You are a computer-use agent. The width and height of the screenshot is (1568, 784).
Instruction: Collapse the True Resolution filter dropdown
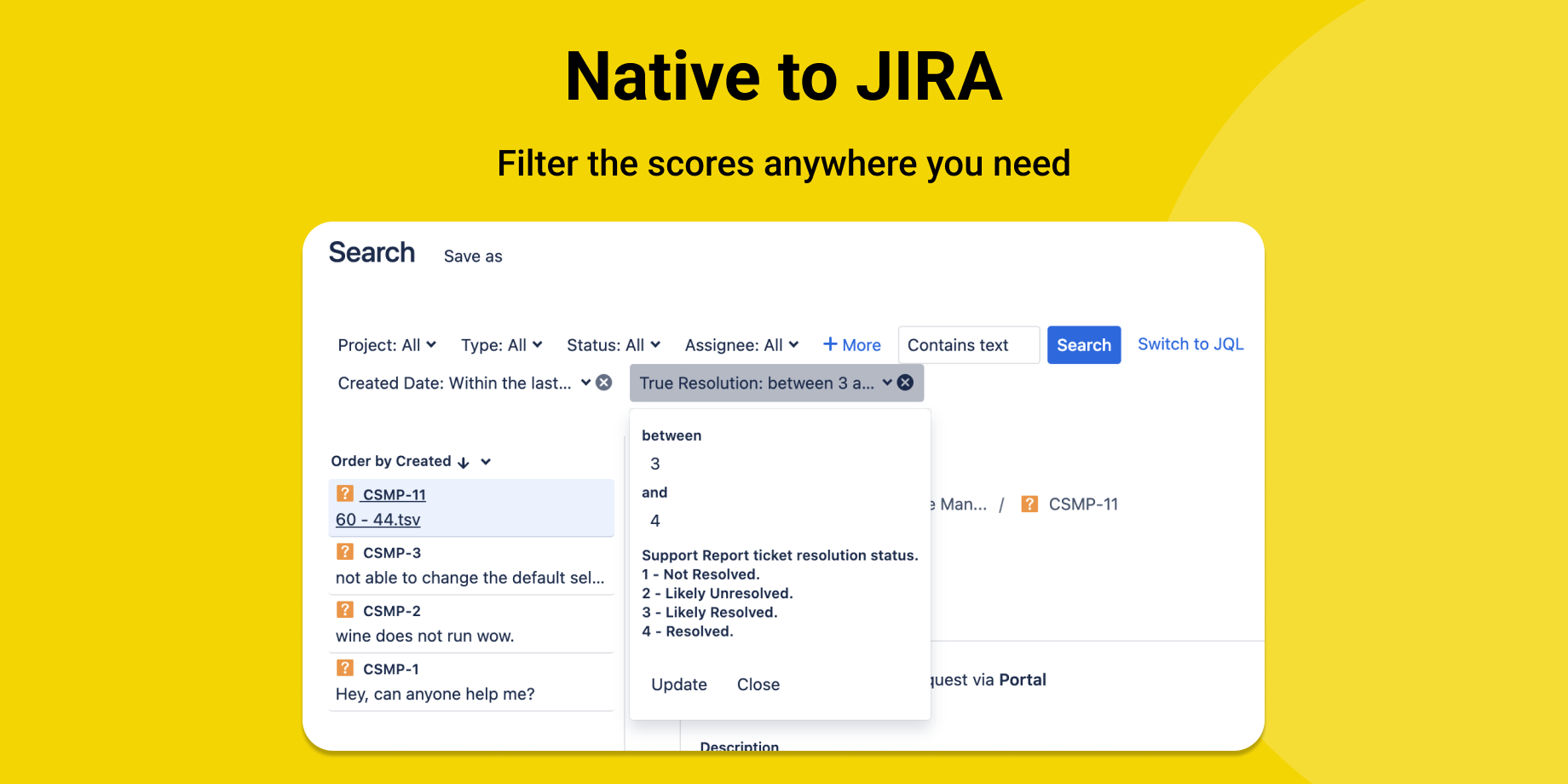(887, 383)
